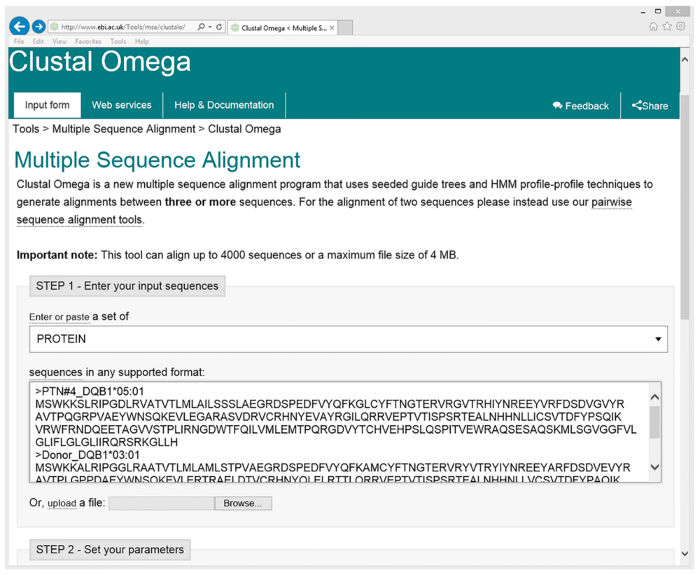Click the Feedback speech bubble button
Image resolution: width=700 pixels, height=575 pixels.
pos(581,106)
